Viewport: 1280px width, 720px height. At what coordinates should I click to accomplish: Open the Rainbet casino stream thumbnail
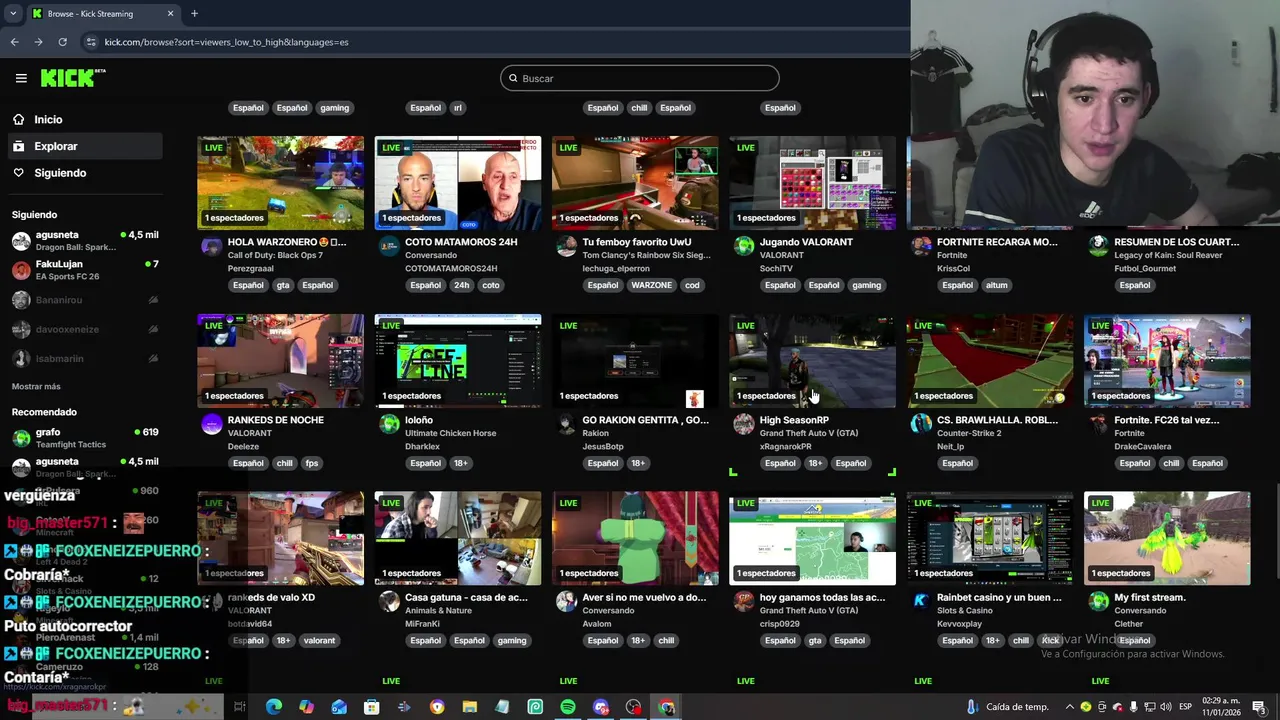pyautogui.click(x=990, y=538)
